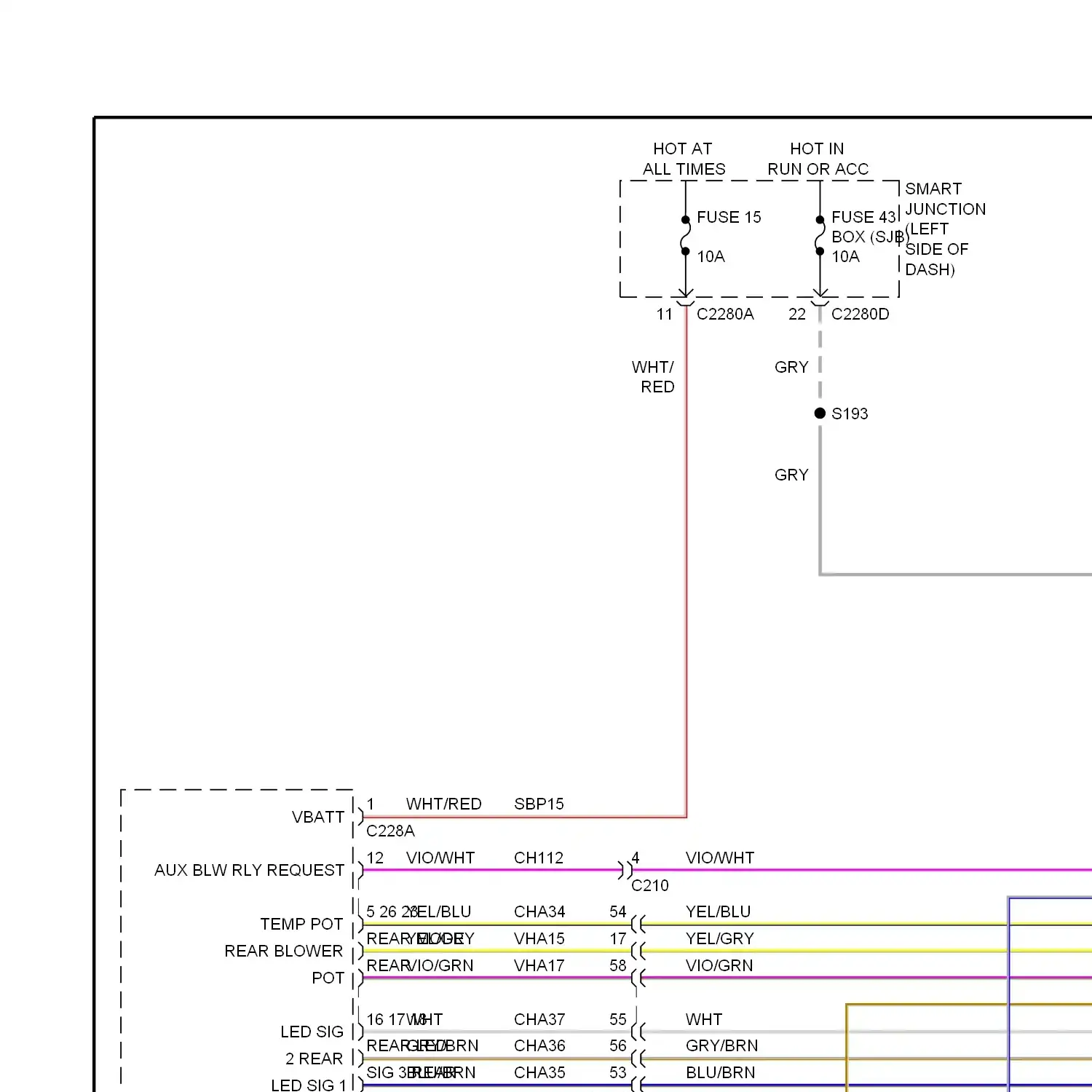This screenshot has height=1092, width=1092.
Task: Click circuit code CHA36
Action: 539,1045
